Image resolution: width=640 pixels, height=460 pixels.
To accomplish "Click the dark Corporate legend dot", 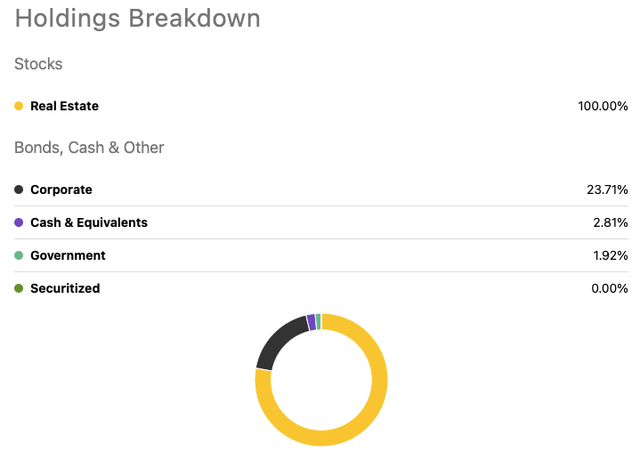I will pos(18,189).
